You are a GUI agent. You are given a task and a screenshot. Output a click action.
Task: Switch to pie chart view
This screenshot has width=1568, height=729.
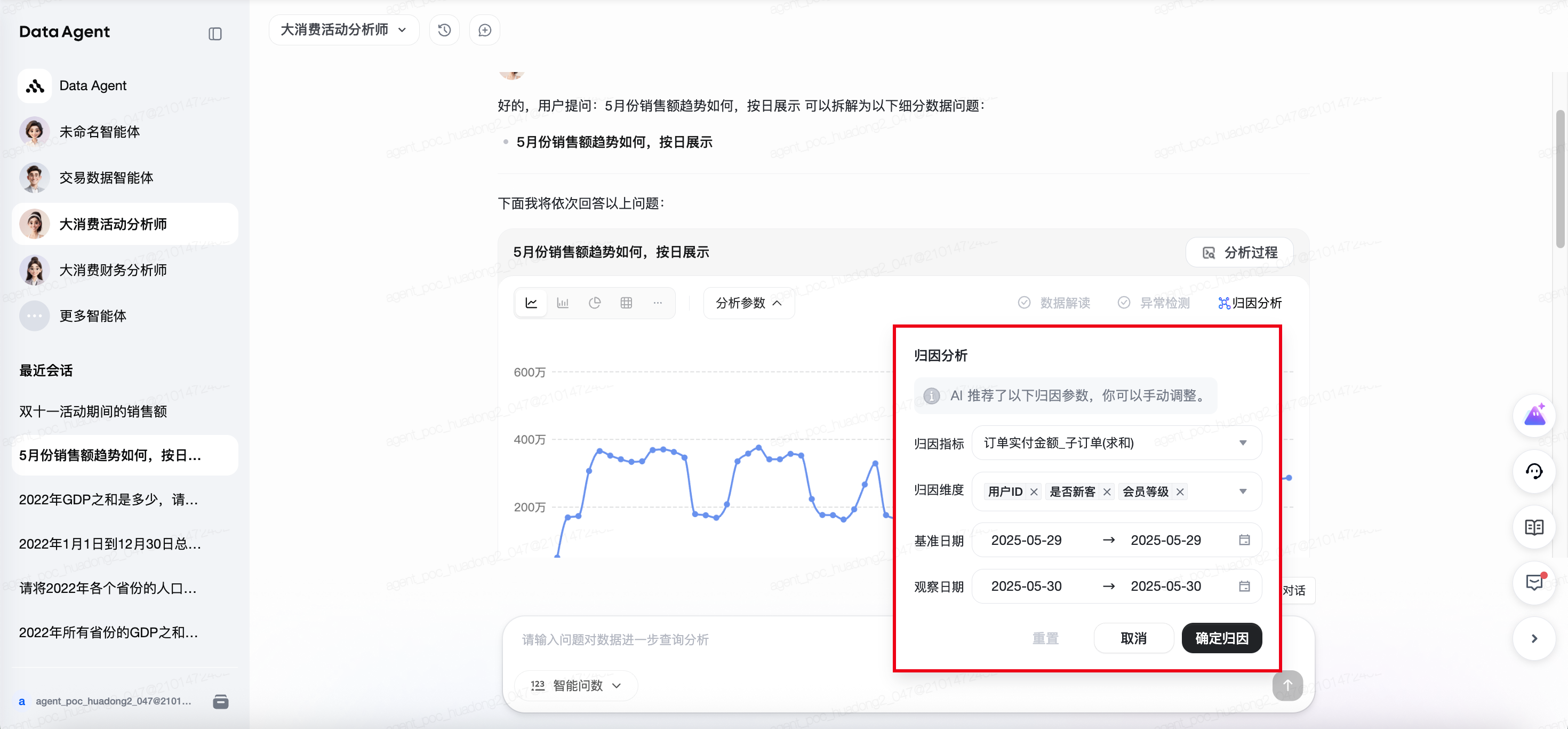point(595,303)
